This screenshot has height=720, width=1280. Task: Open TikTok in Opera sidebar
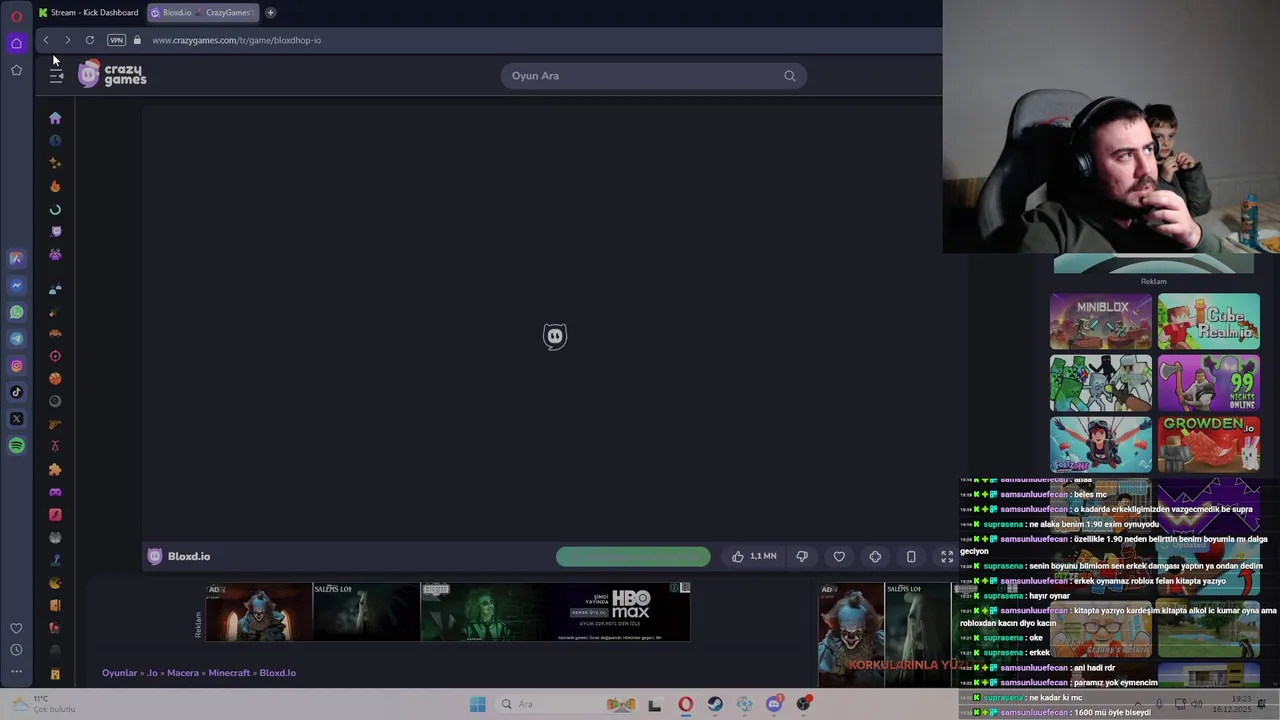tap(16, 392)
